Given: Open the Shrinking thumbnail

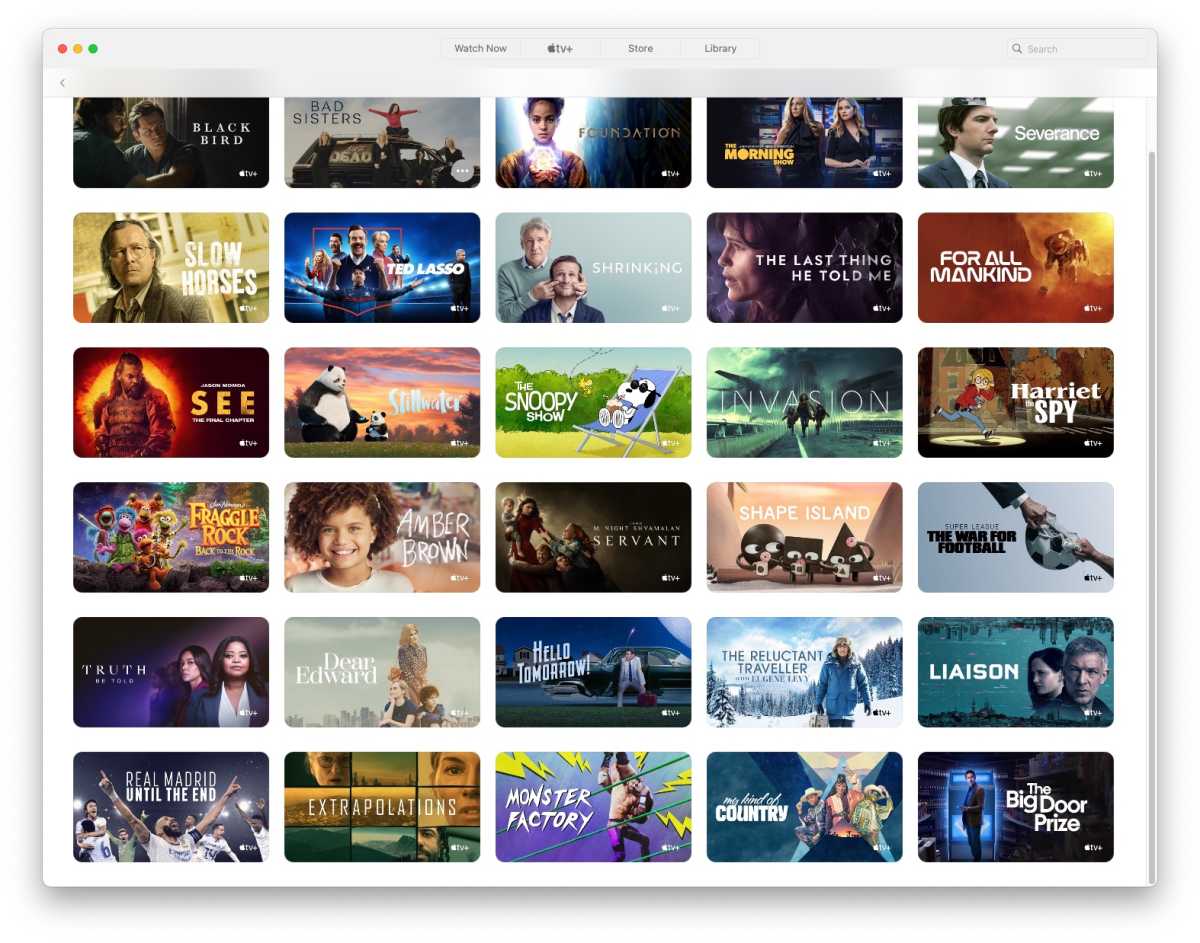Looking at the screenshot, I should (593, 267).
